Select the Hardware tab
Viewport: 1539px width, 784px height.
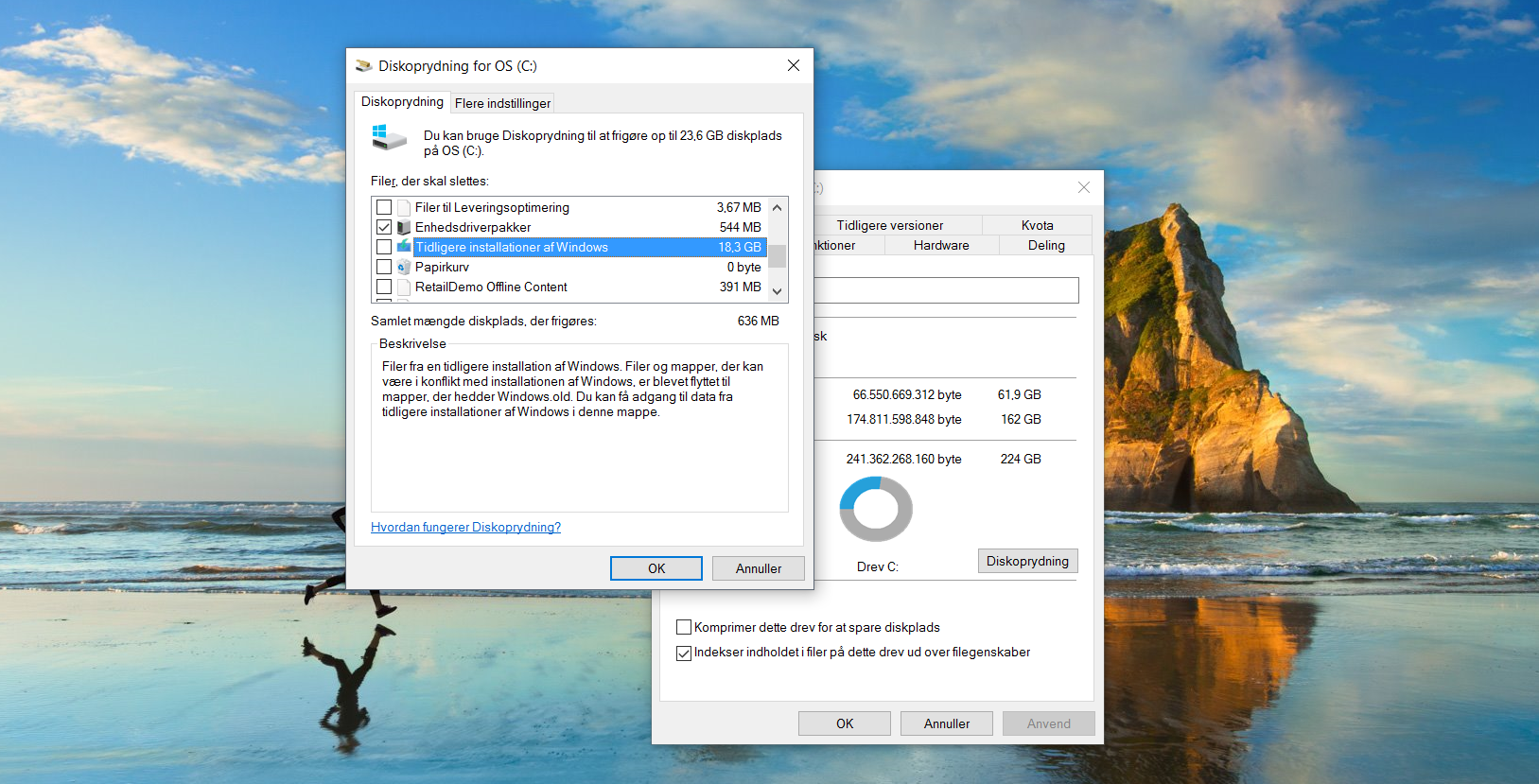point(940,246)
